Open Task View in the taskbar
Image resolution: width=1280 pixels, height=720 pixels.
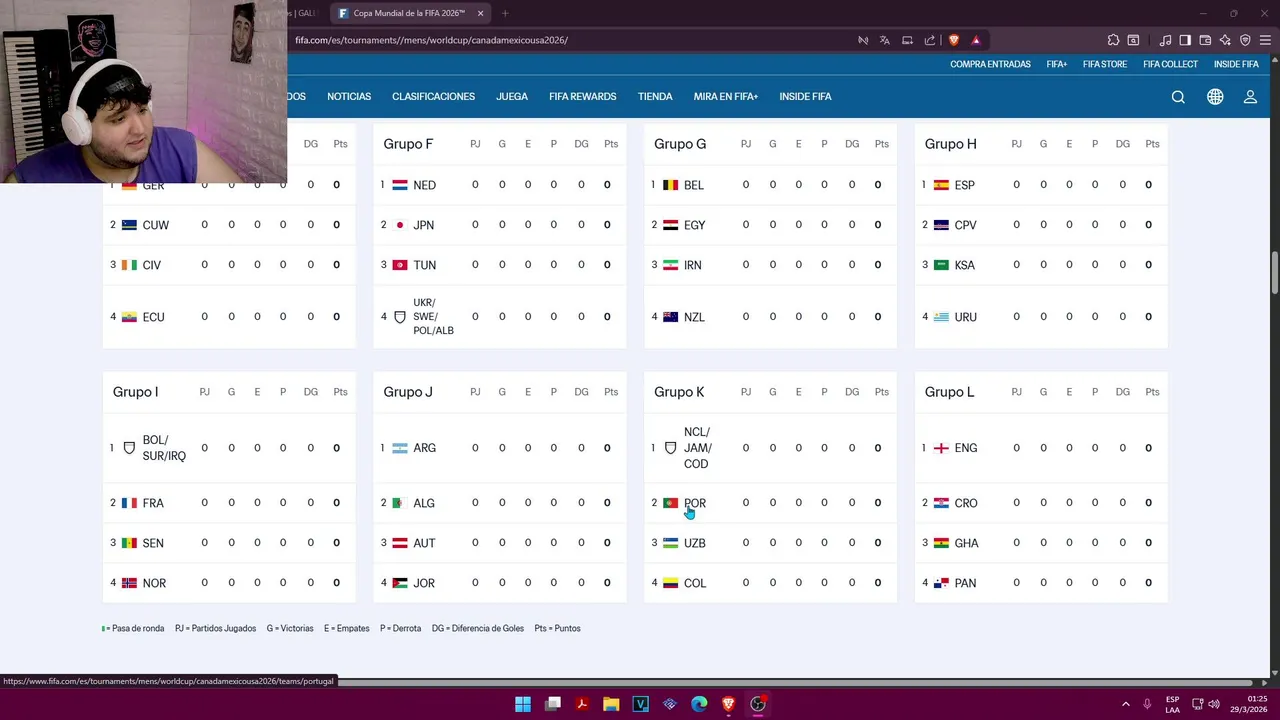pyautogui.click(x=553, y=704)
